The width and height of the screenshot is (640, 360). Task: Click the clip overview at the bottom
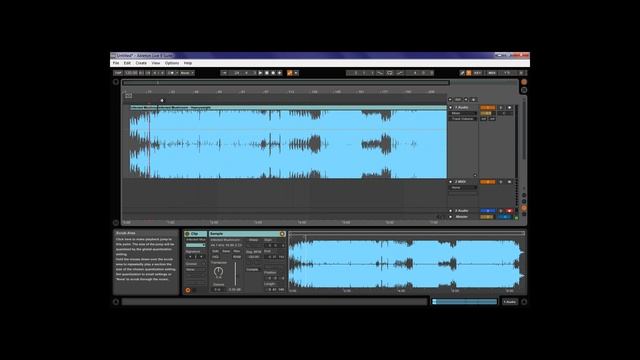(464, 302)
